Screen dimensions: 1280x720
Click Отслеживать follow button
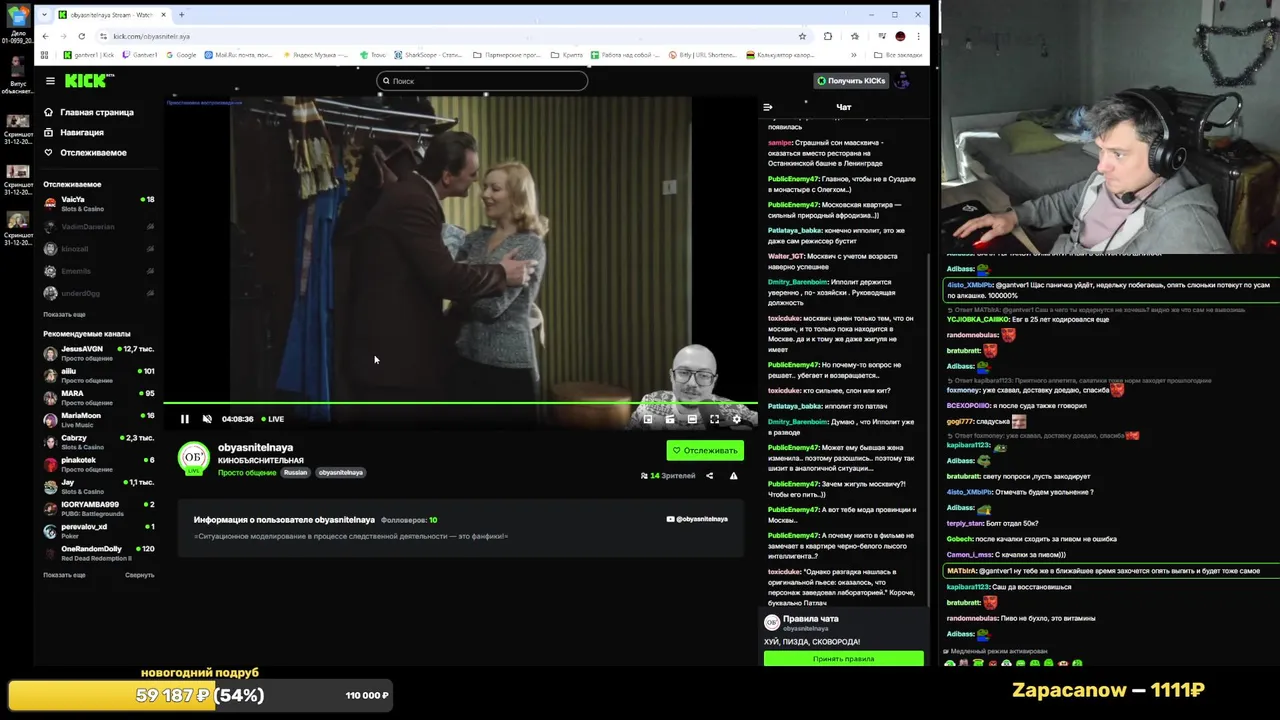pyautogui.click(x=705, y=450)
